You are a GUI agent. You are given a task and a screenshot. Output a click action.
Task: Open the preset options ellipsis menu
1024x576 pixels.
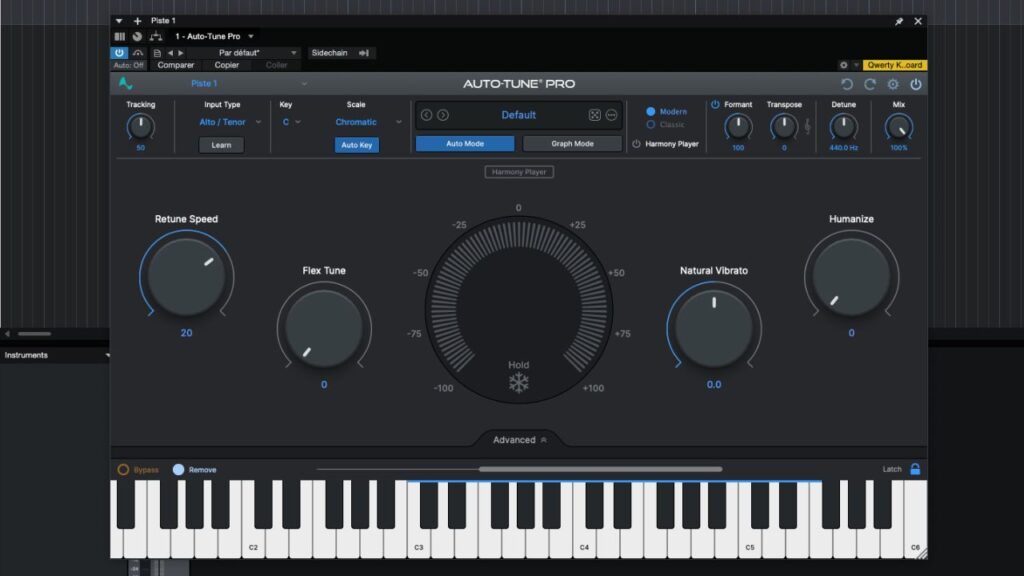(611, 115)
